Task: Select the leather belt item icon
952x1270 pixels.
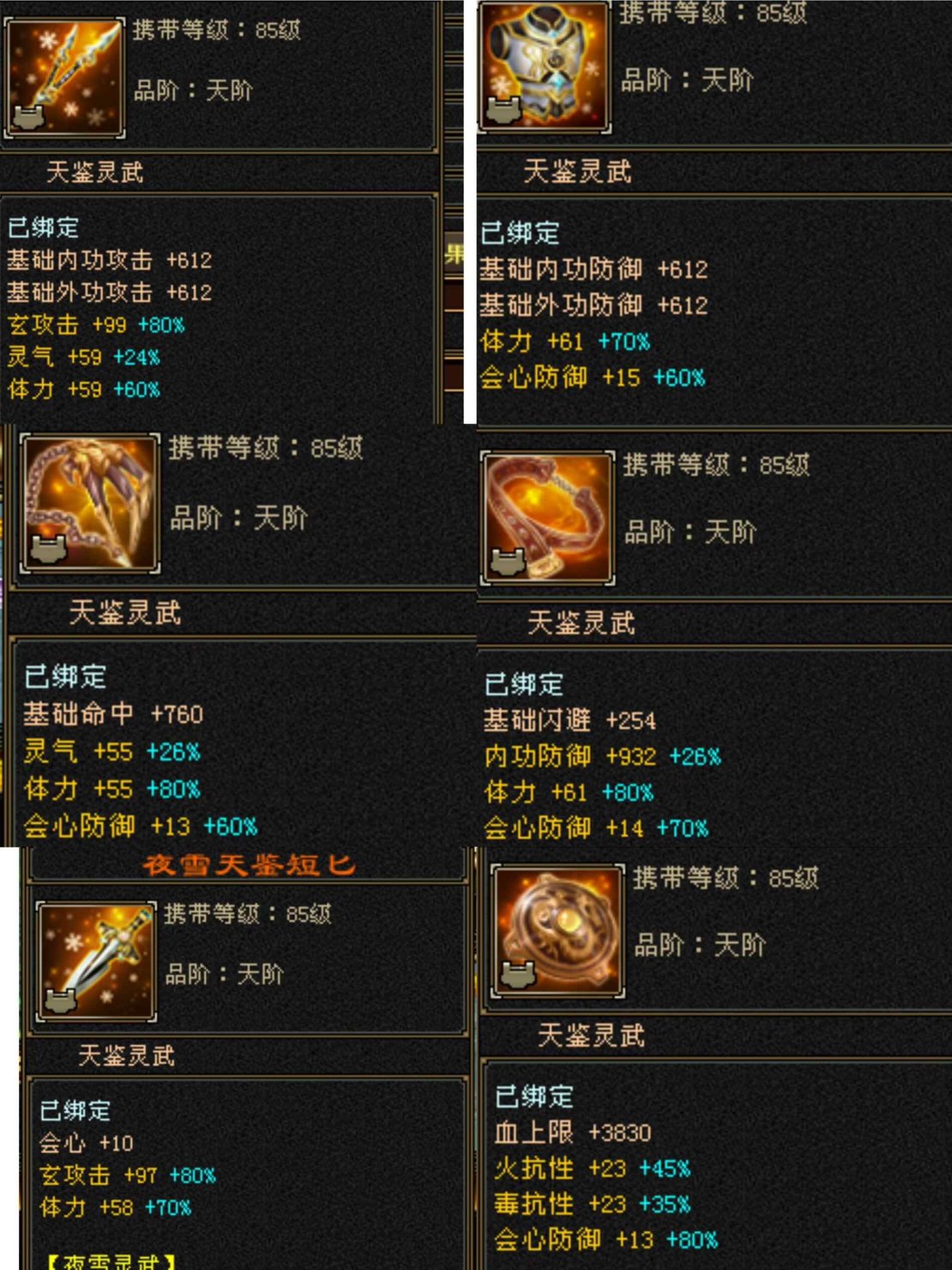Action: [548, 517]
